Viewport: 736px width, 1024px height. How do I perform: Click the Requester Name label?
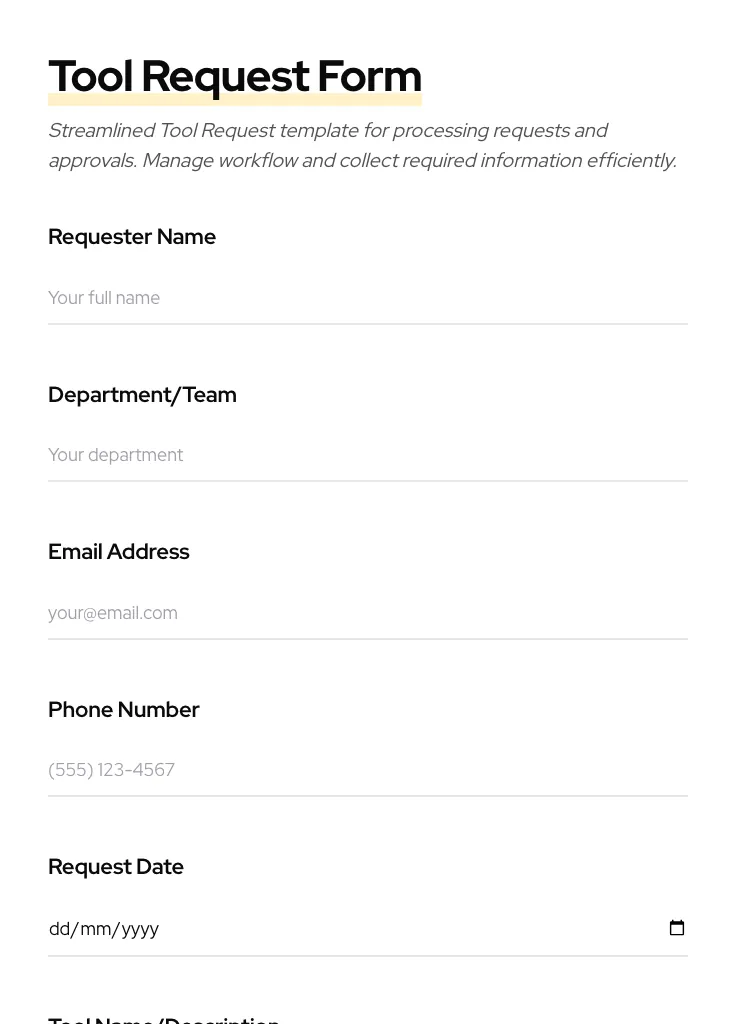132,237
